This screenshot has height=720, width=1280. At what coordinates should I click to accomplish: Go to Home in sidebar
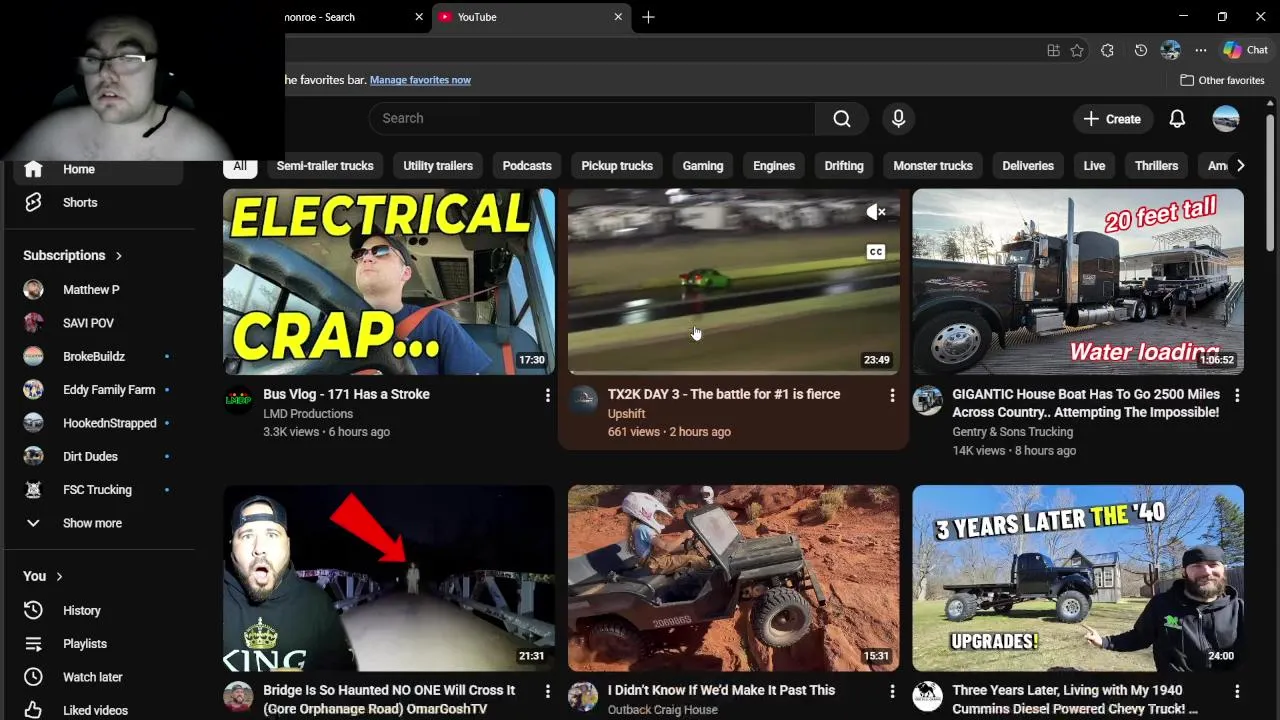pos(98,170)
